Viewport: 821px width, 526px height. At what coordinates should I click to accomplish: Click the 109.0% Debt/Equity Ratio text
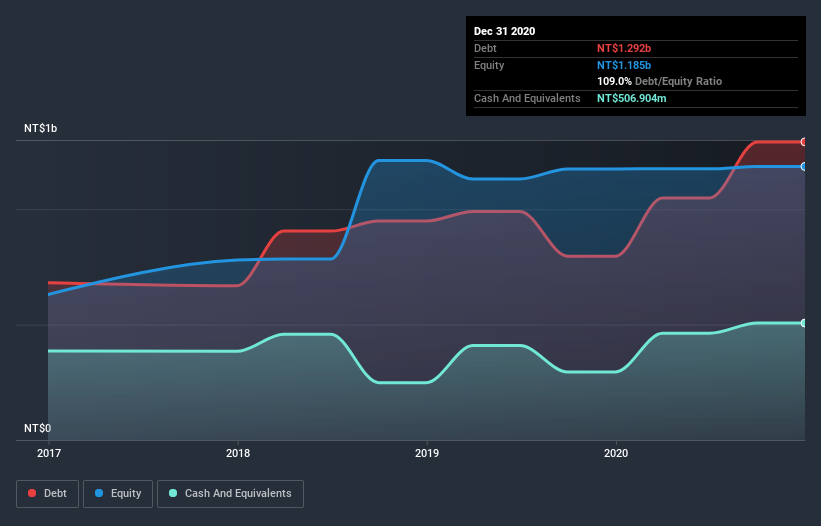pyautogui.click(x=659, y=81)
